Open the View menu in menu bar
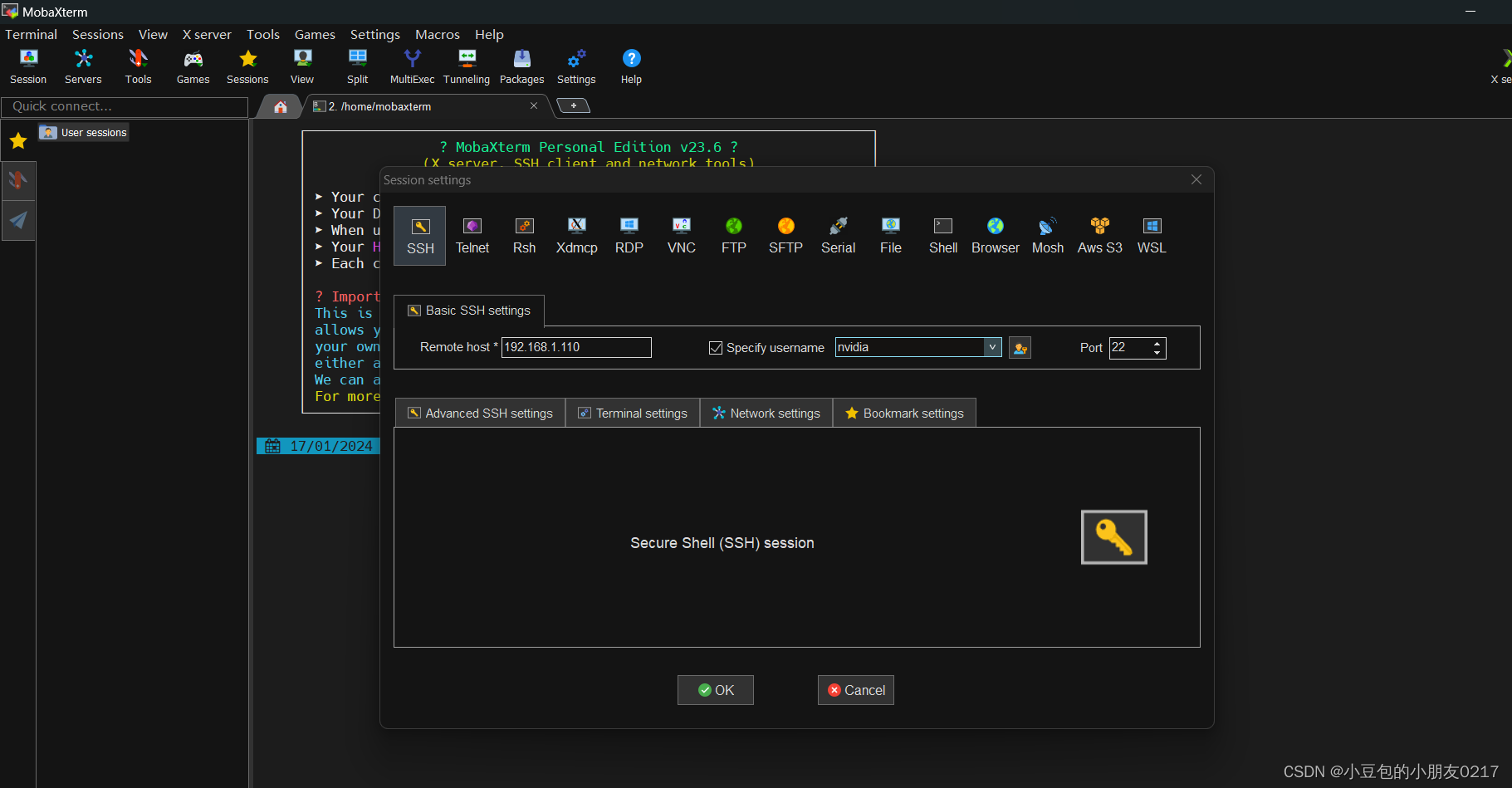Image resolution: width=1512 pixels, height=788 pixels. point(153,34)
